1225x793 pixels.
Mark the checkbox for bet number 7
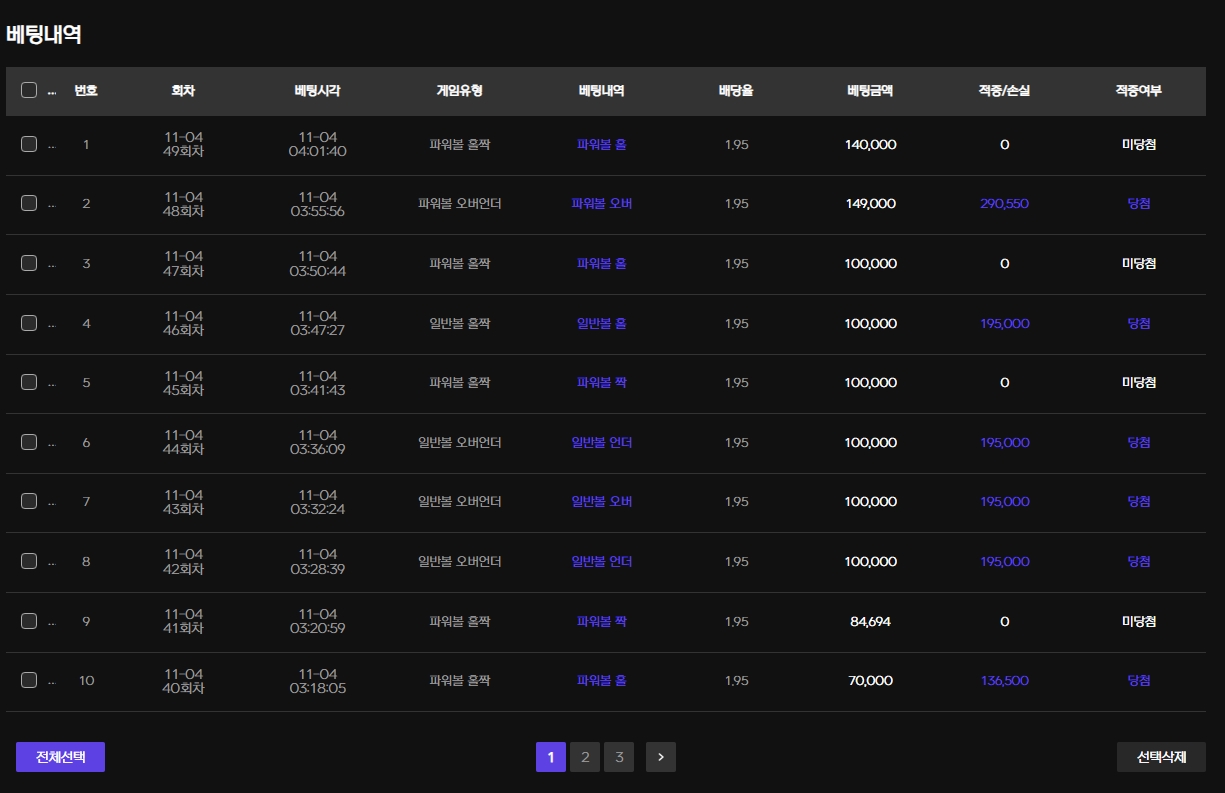pos(29,501)
